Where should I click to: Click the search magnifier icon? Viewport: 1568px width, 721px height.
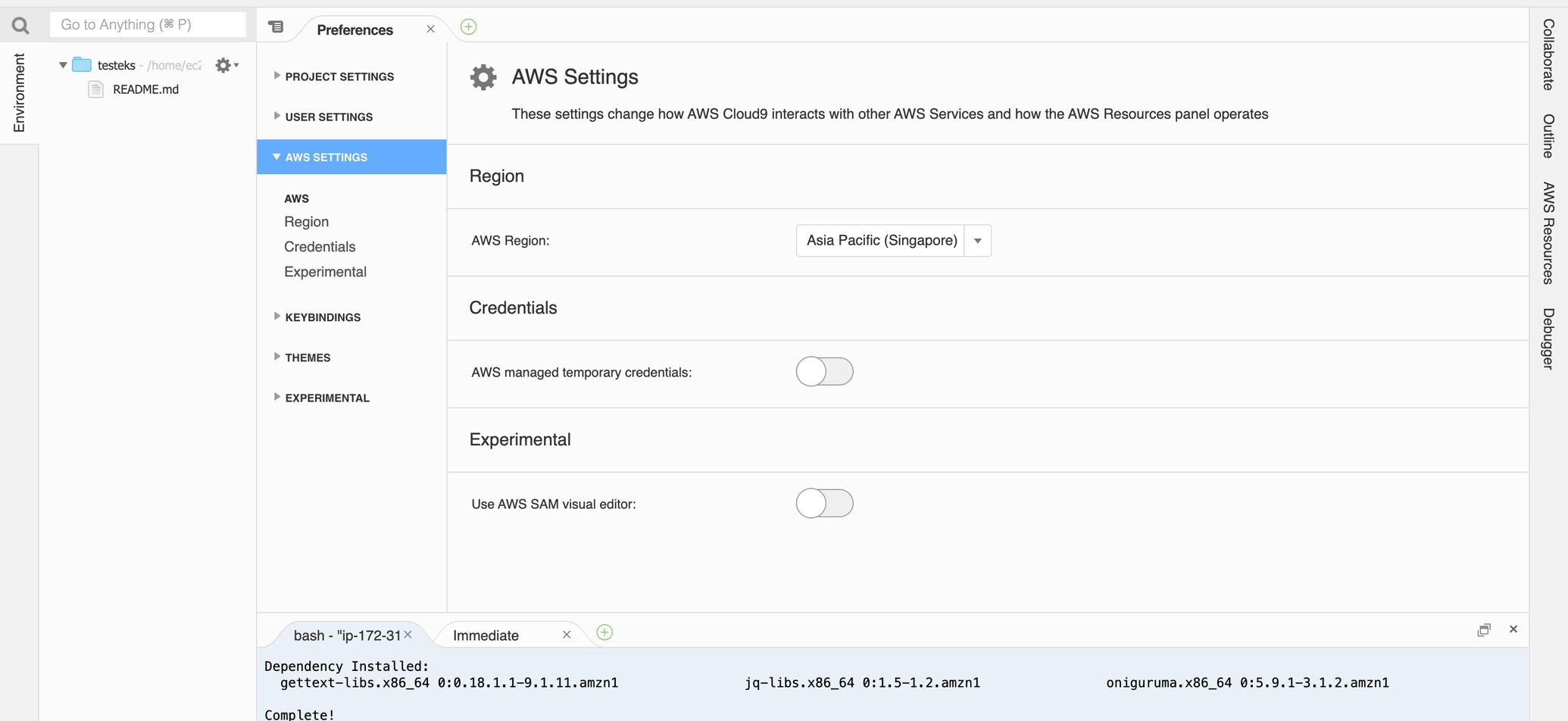pos(20,26)
